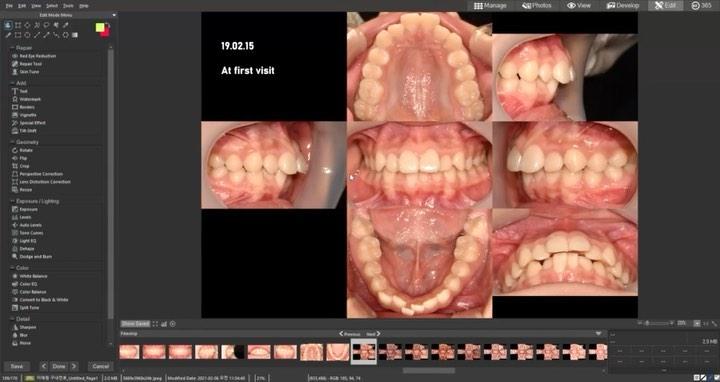Image resolution: width=720 pixels, height=382 pixels.
Task: Select the Text tool under Add
Action: [20, 91]
